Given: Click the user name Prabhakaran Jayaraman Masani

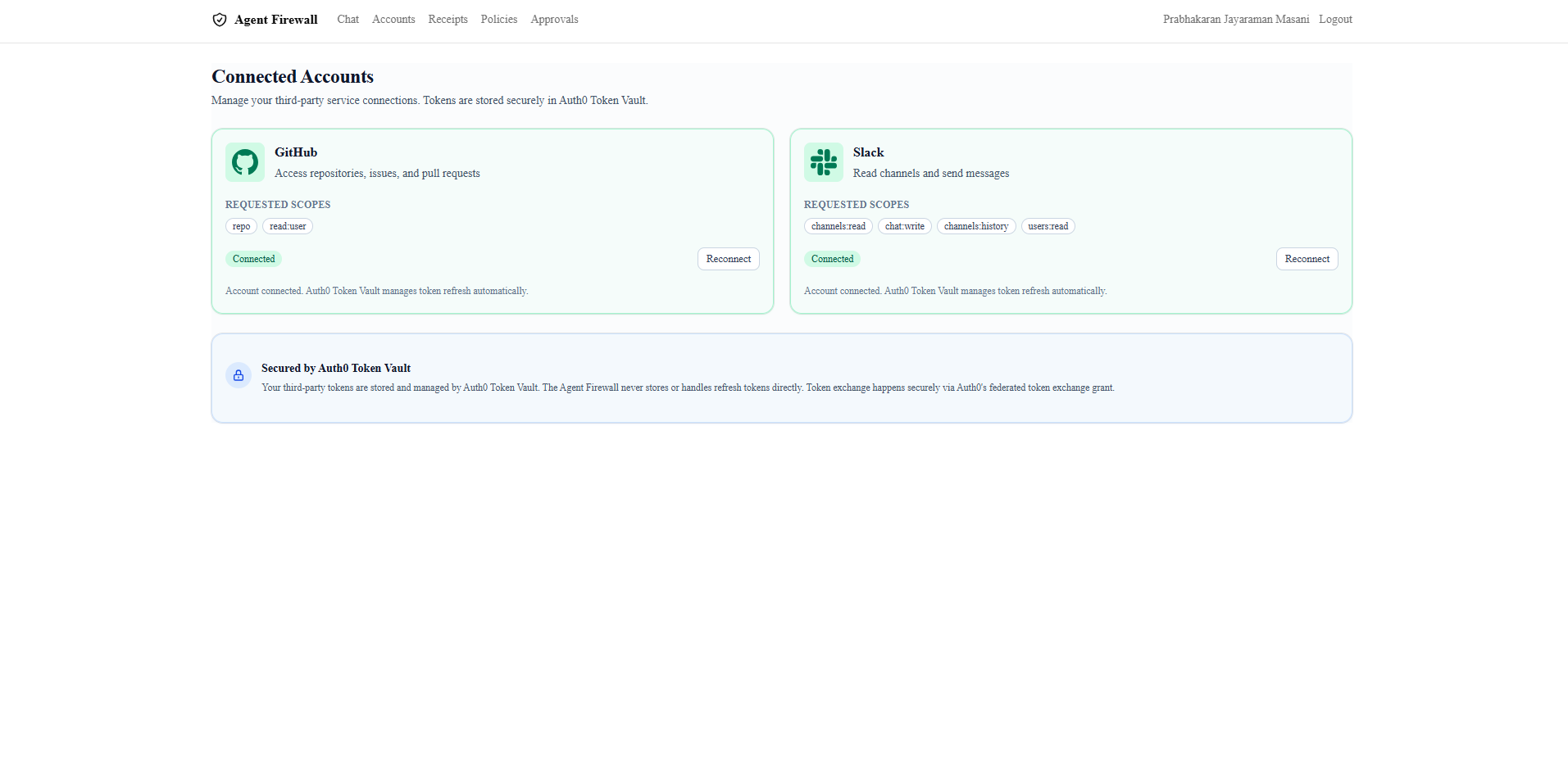Looking at the screenshot, I should [x=1236, y=20].
